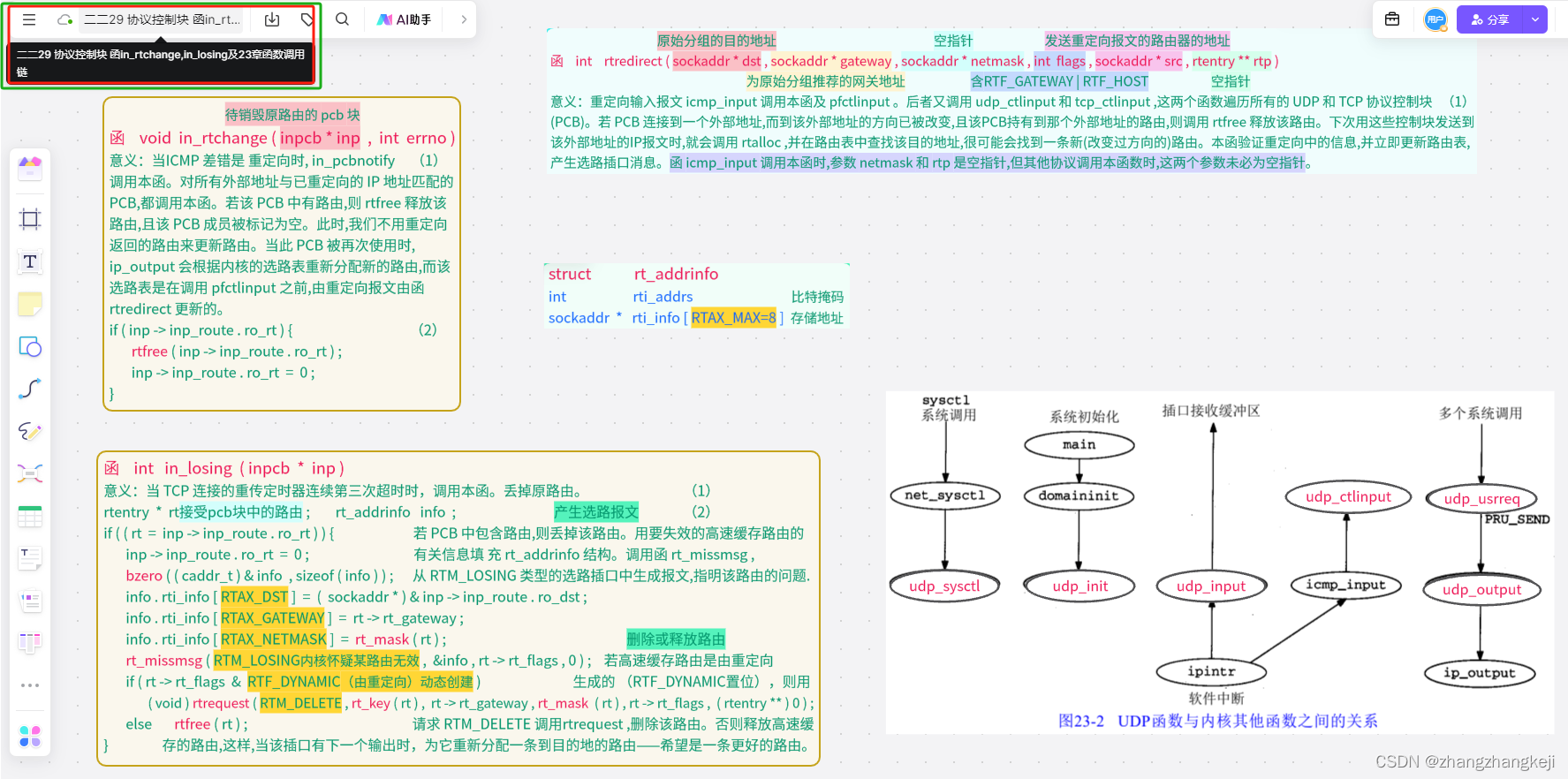Click the '待销毁原路由的 pcb 块' label
The image size is (1568, 779).
pyautogui.click(x=292, y=115)
